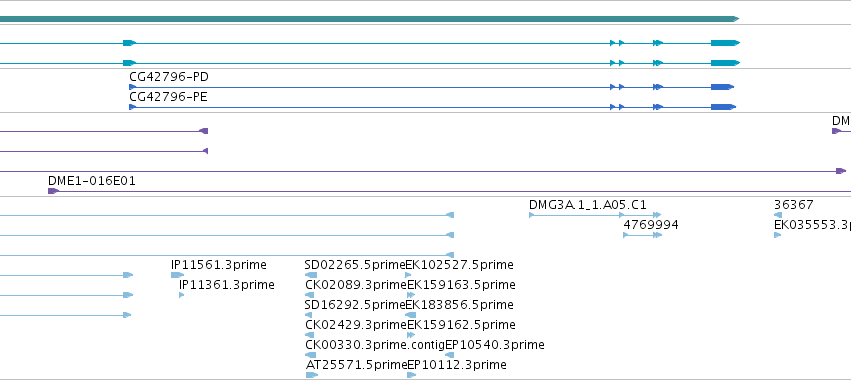Select the EK159163.5prime feature
Viewport: 851px width, 380px height.
tap(461, 285)
